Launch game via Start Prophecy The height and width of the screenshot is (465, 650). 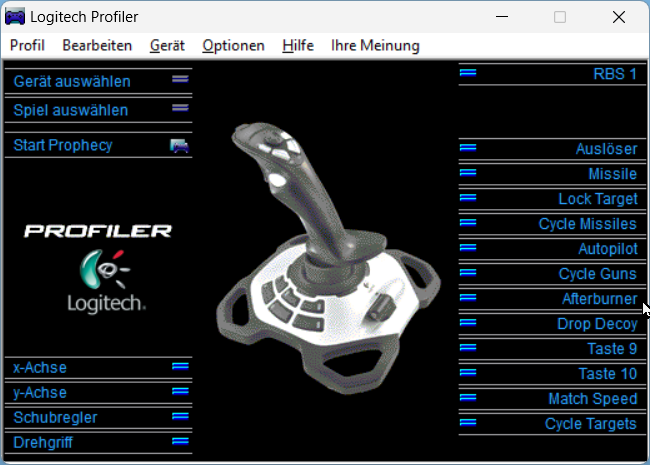(x=63, y=145)
